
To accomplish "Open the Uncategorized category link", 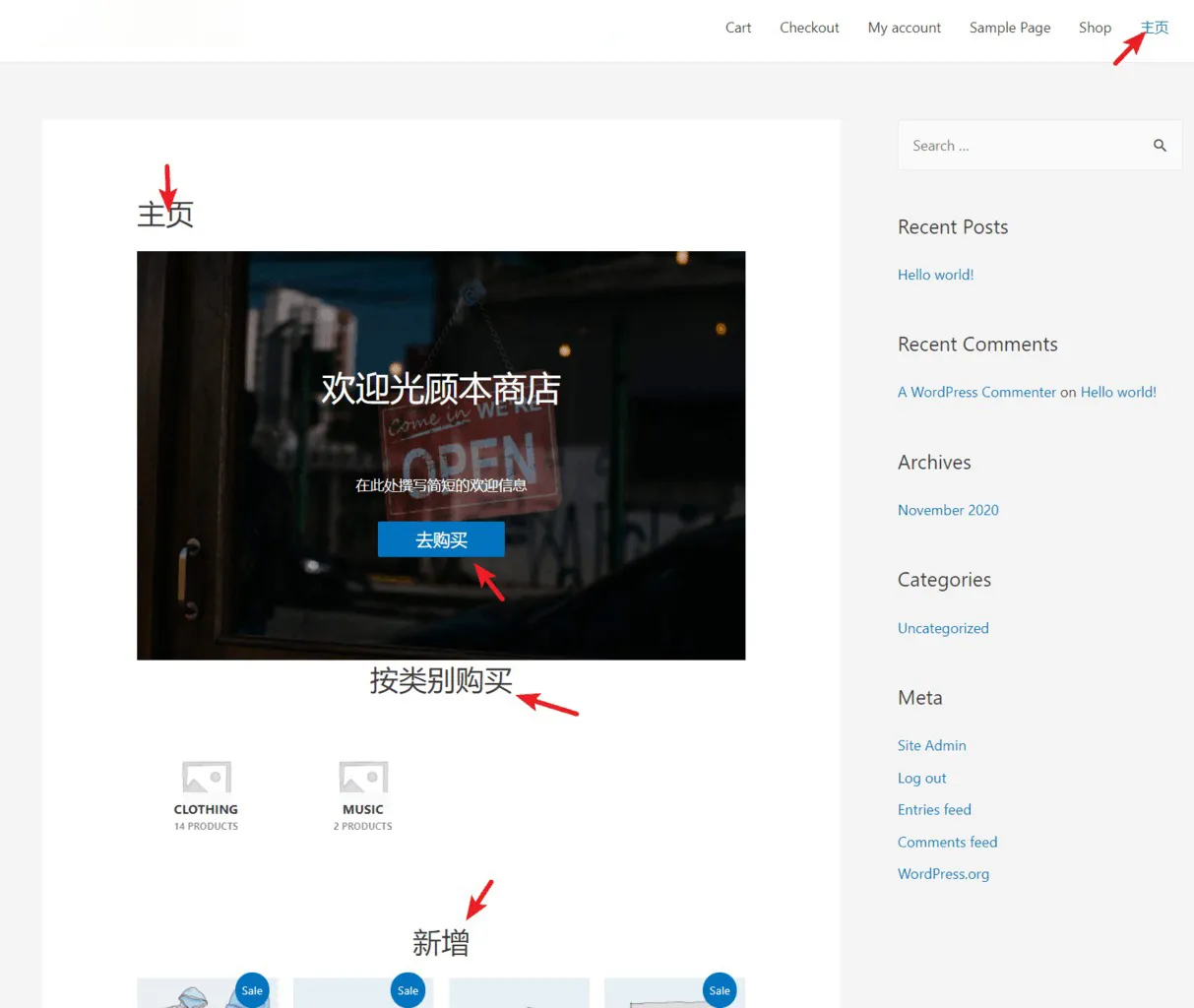I will click(943, 628).
